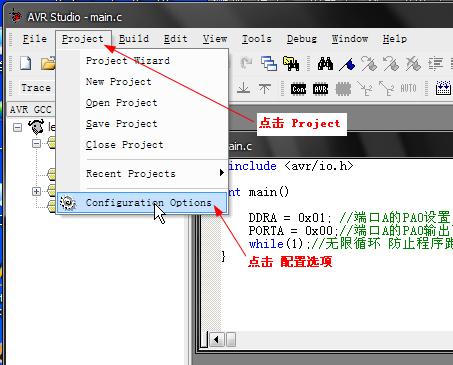Open the Recent Projects submenu
The height and width of the screenshot is (365, 453).
pos(142,173)
